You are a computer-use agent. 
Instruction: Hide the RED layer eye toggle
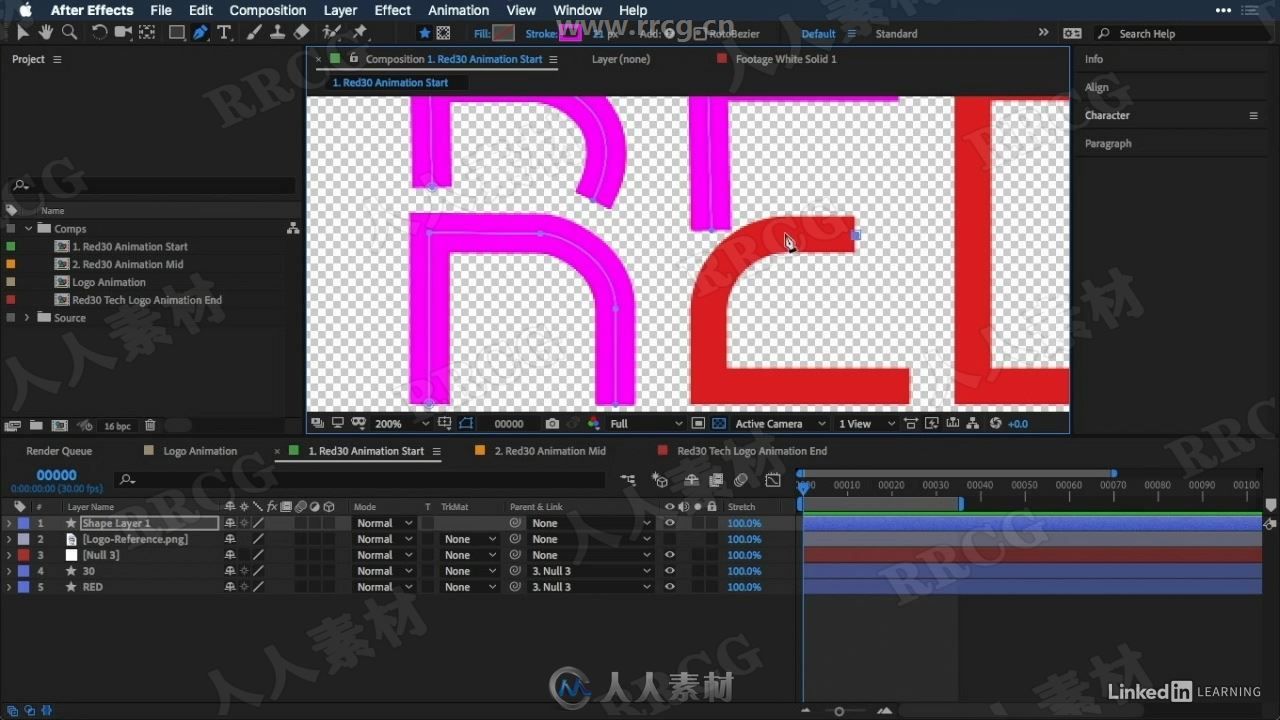click(x=670, y=587)
